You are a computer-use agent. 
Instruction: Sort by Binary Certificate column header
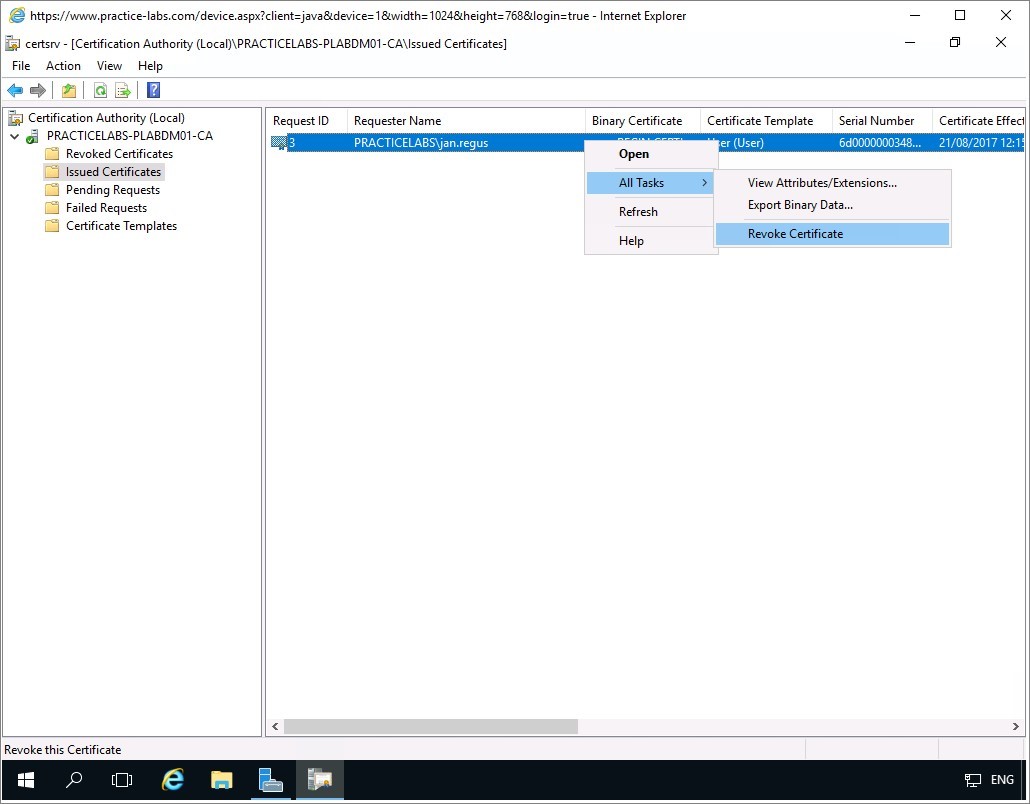(642, 121)
